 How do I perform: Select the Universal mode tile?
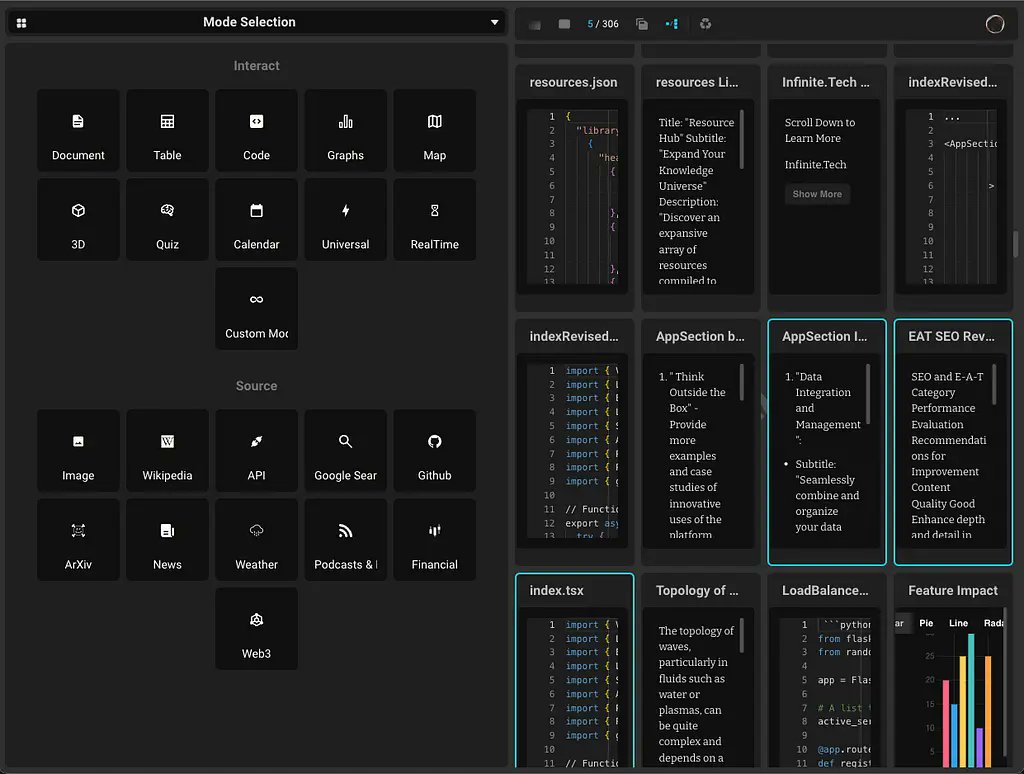point(345,219)
